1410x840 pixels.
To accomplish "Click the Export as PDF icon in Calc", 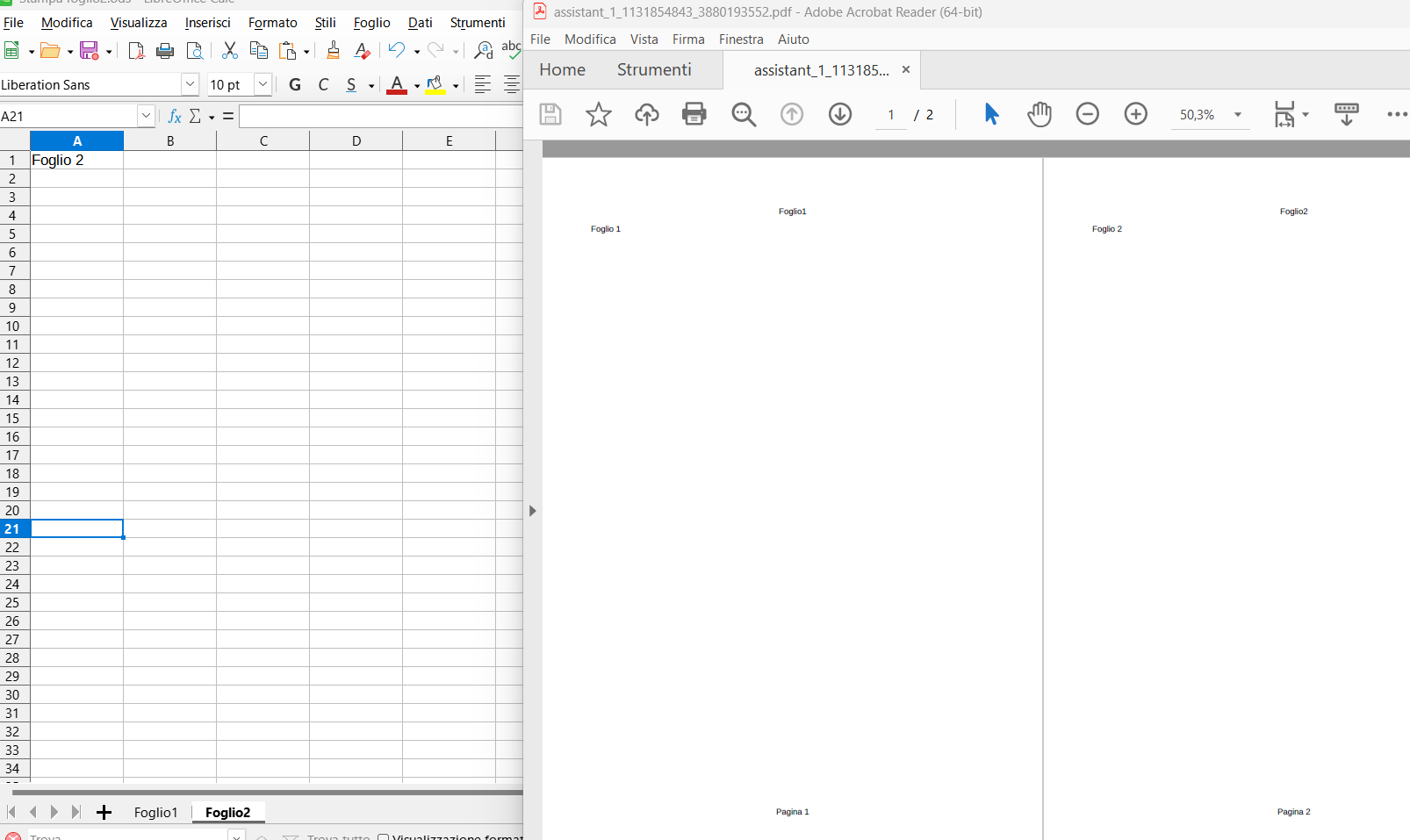I will [136, 51].
